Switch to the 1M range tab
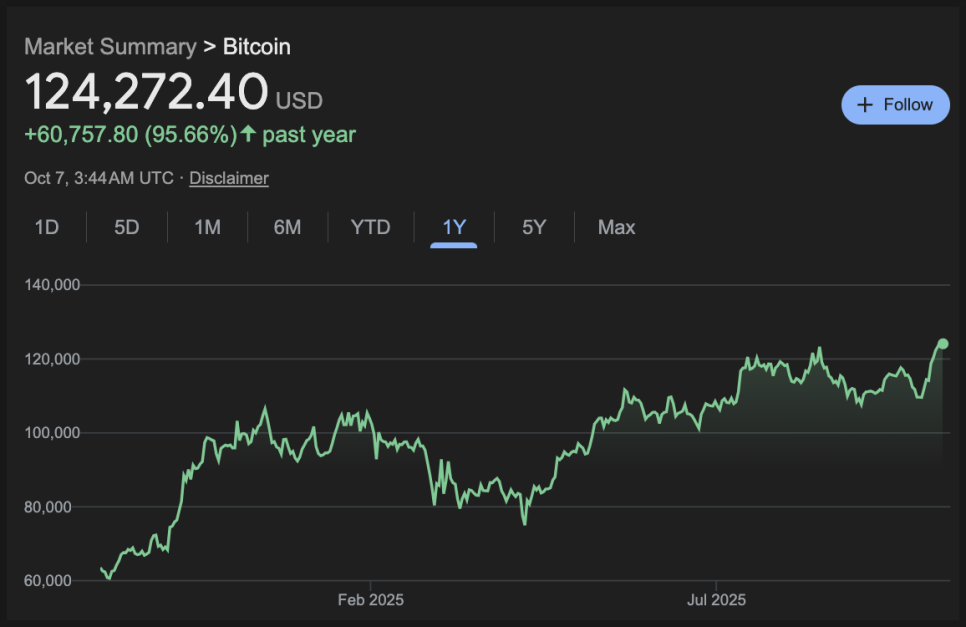The width and height of the screenshot is (966, 627). (207, 227)
